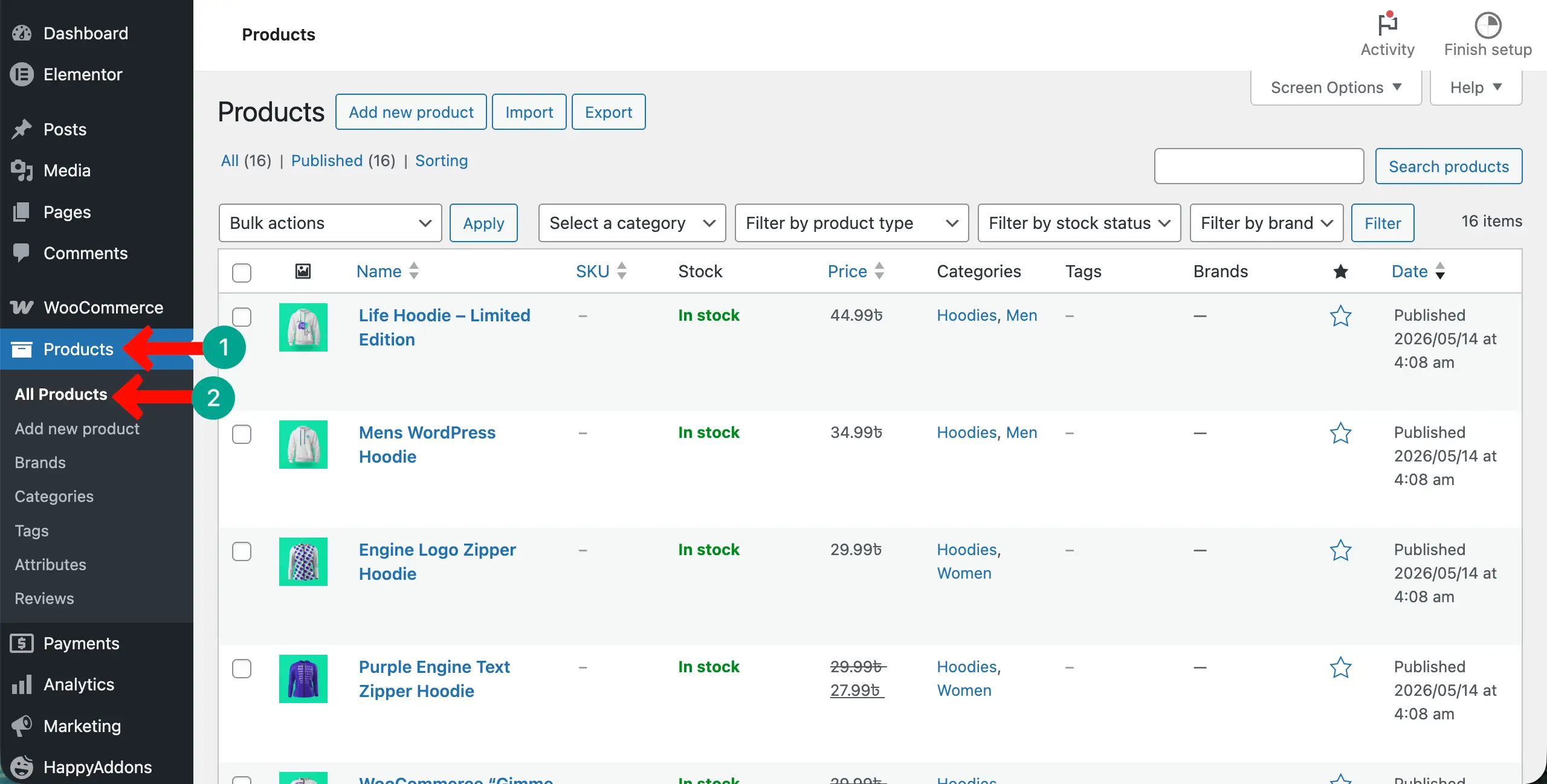Image resolution: width=1547 pixels, height=784 pixels.
Task: Sort products by Price arrows
Action: click(x=879, y=271)
